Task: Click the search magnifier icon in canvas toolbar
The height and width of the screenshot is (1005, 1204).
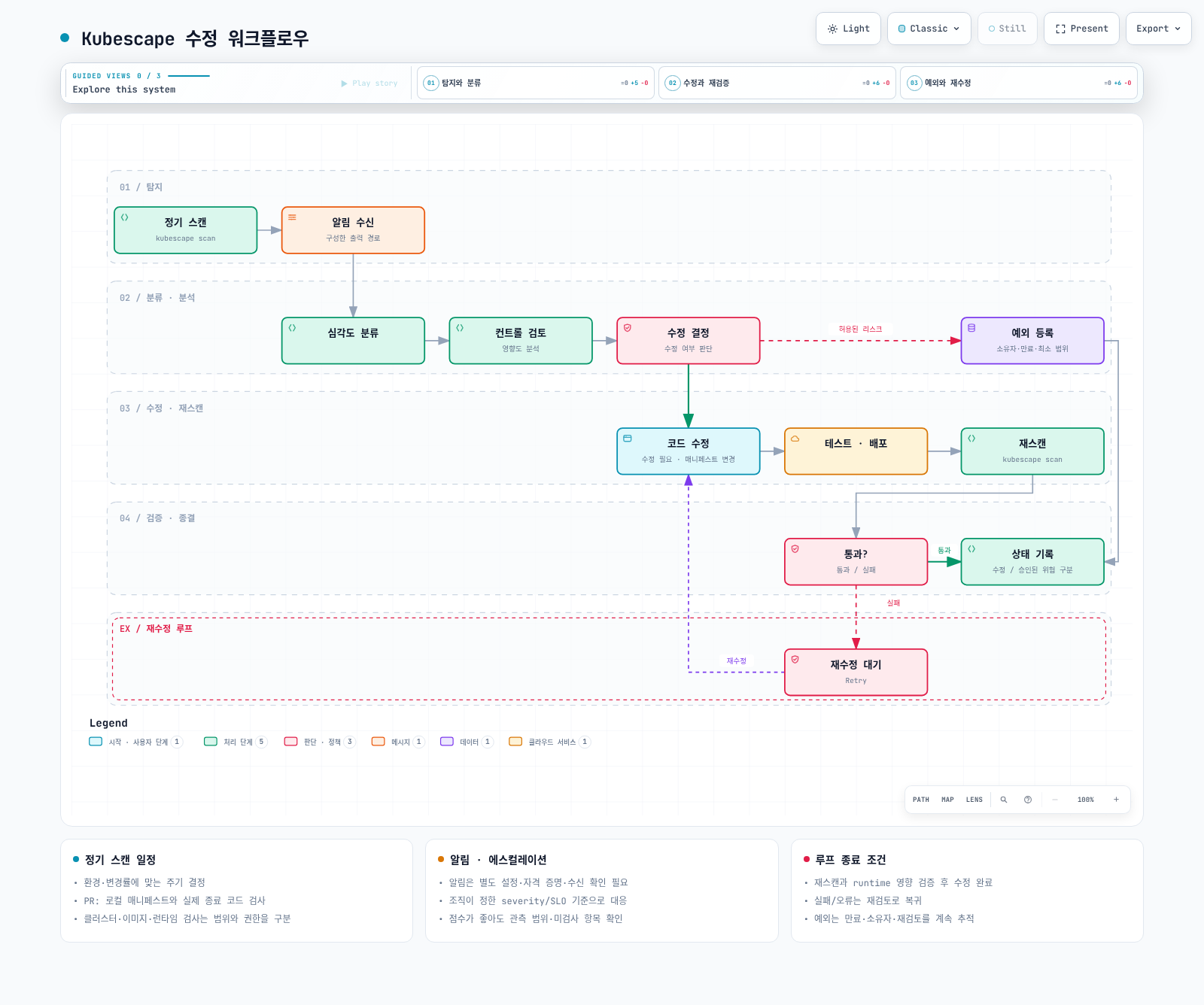Action: 1003,800
